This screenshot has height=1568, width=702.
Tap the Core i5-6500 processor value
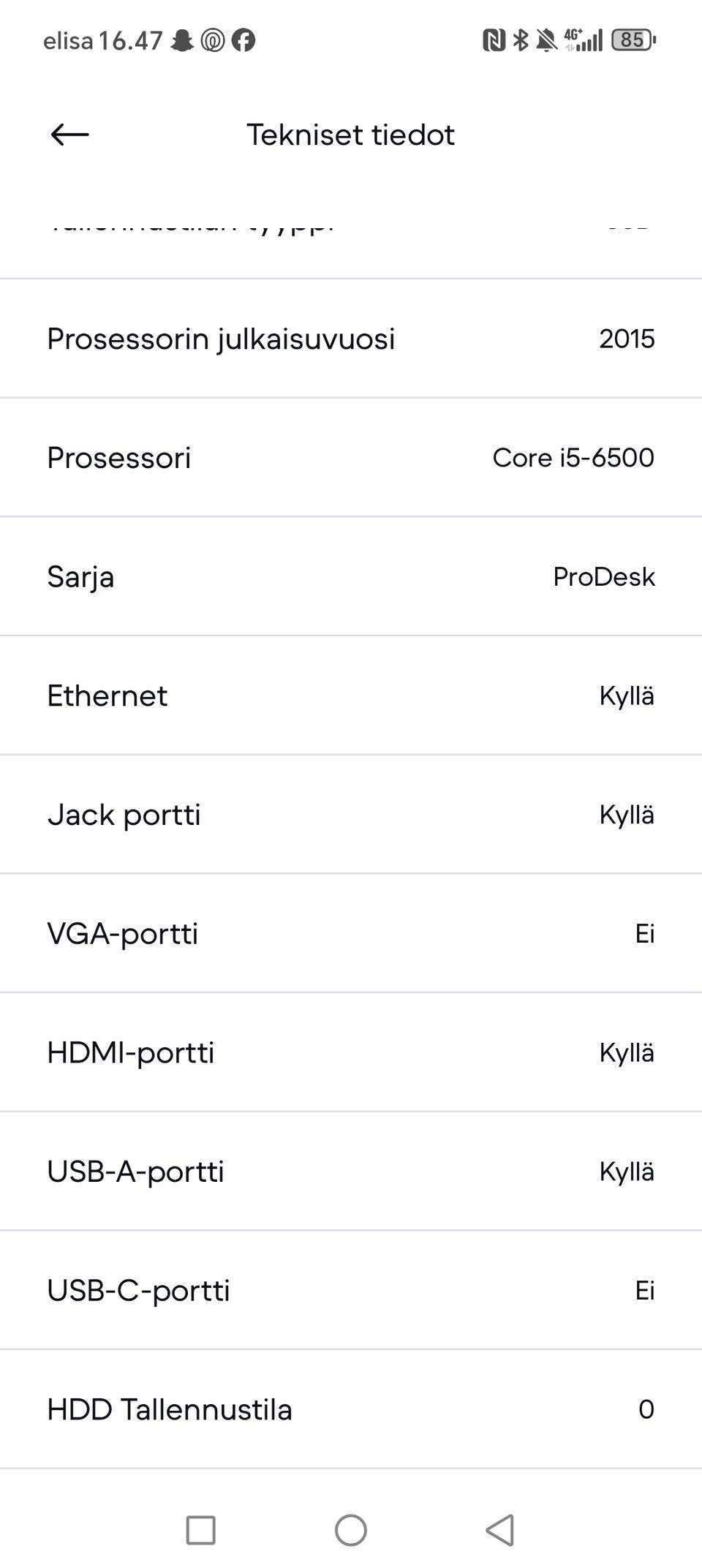573,458
